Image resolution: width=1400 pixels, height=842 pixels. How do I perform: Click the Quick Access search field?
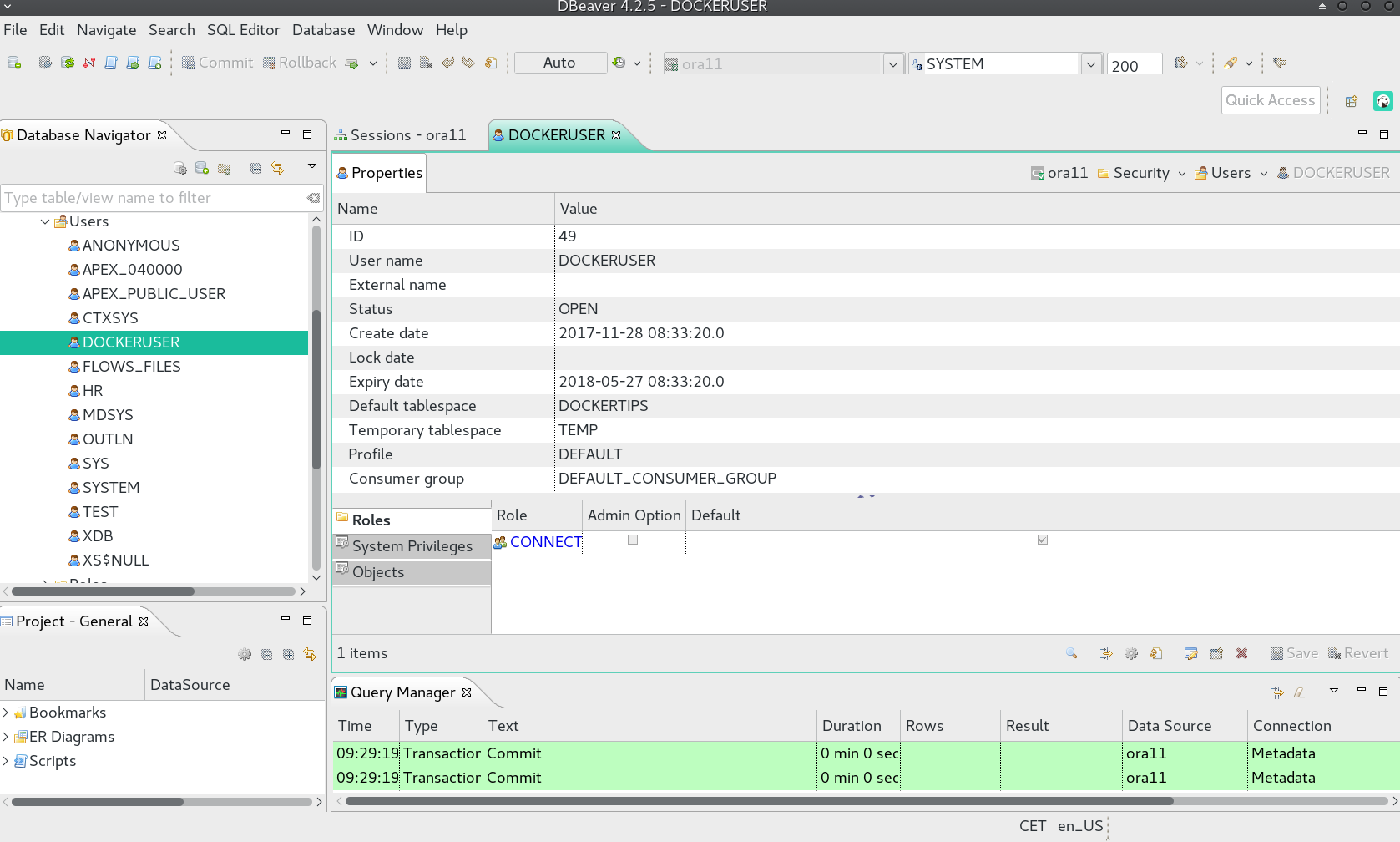coord(1270,100)
